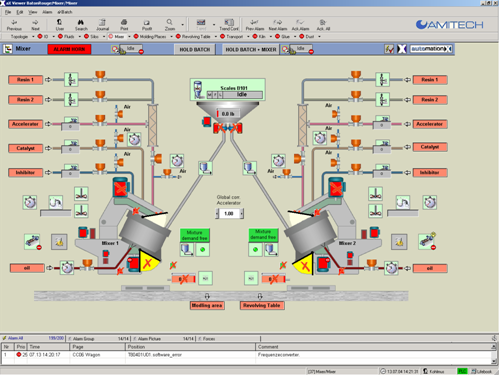The height and width of the screenshot is (375, 500).
Task: Expand the Topologie dropdown
Action: pyautogui.click(x=33, y=36)
